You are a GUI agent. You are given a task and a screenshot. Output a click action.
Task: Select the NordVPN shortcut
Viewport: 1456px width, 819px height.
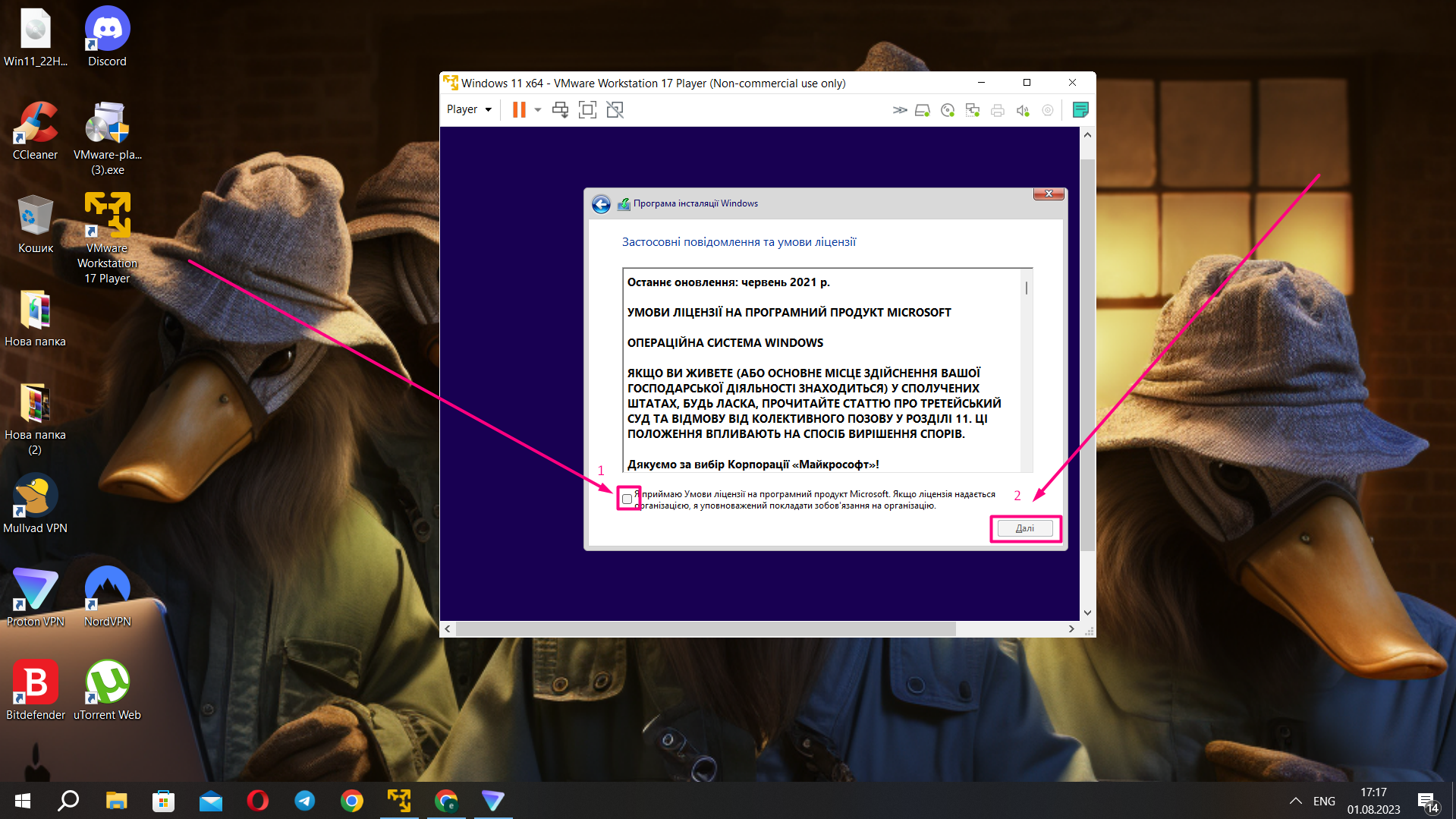pyautogui.click(x=107, y=597)
